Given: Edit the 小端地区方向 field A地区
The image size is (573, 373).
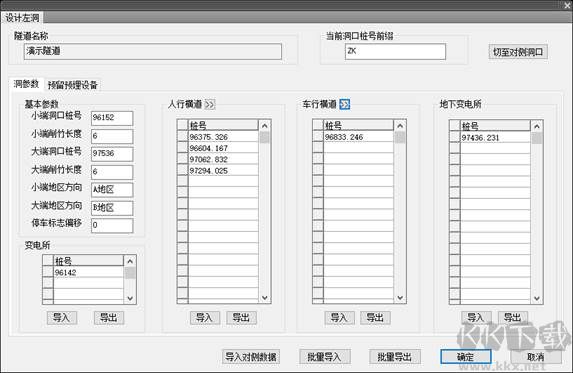Looking at the screenshot, I should 112,190.
